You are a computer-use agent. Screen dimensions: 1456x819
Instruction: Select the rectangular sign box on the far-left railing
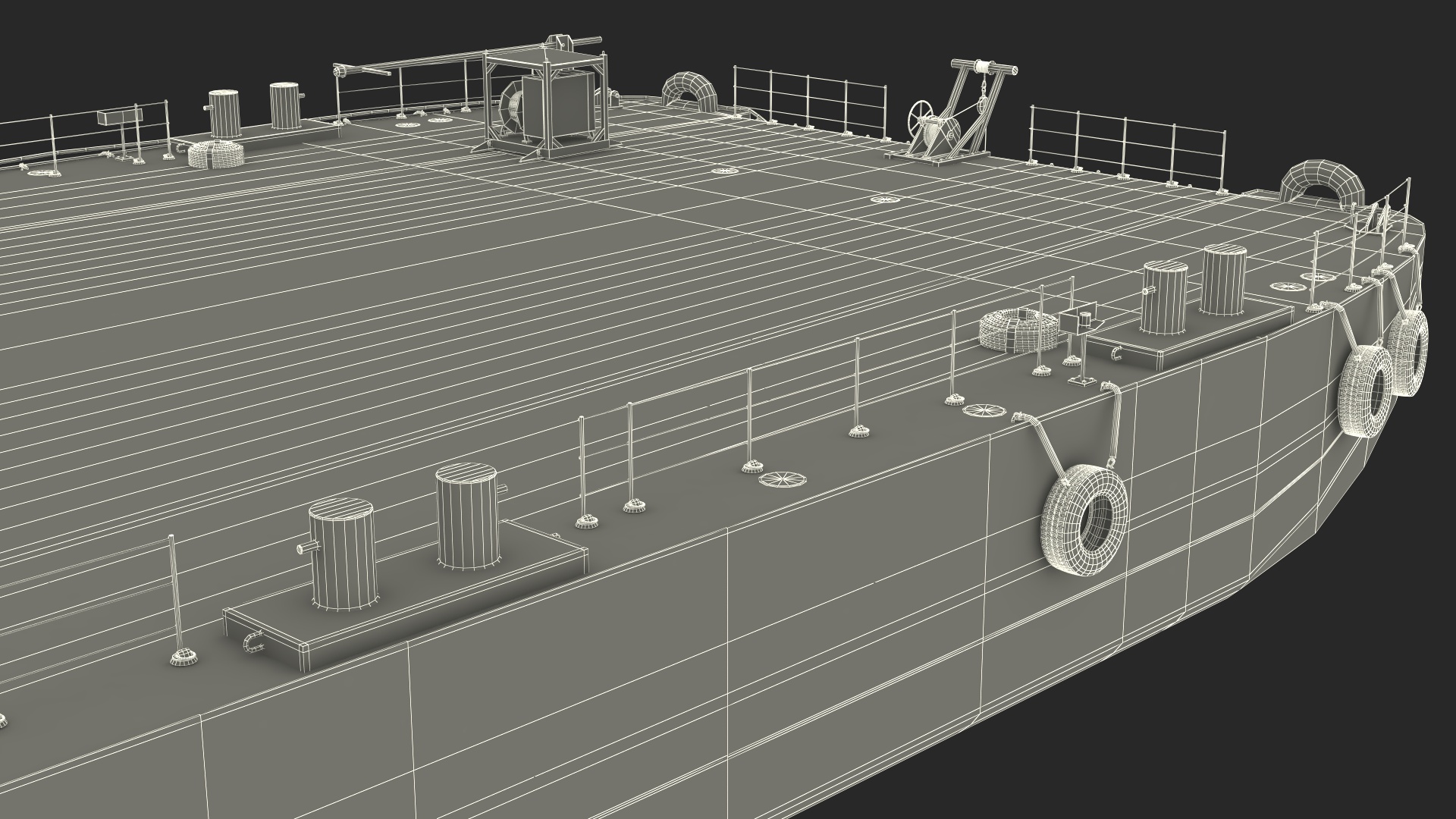pyautogui.click(x=119, y=117)
